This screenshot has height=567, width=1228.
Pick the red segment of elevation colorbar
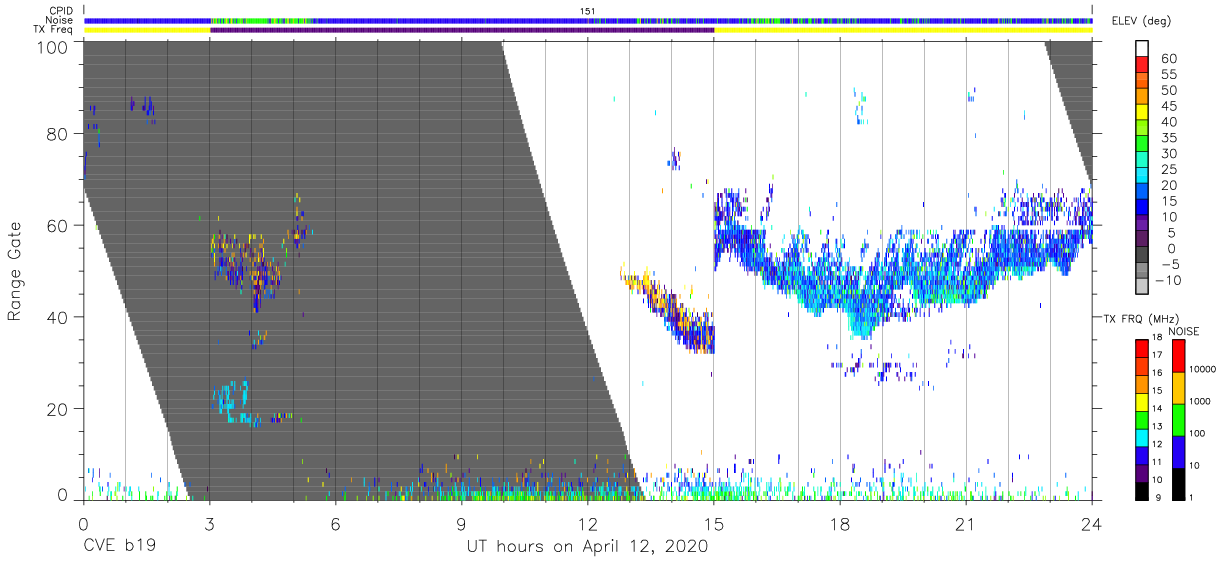tap(1141, 65)
